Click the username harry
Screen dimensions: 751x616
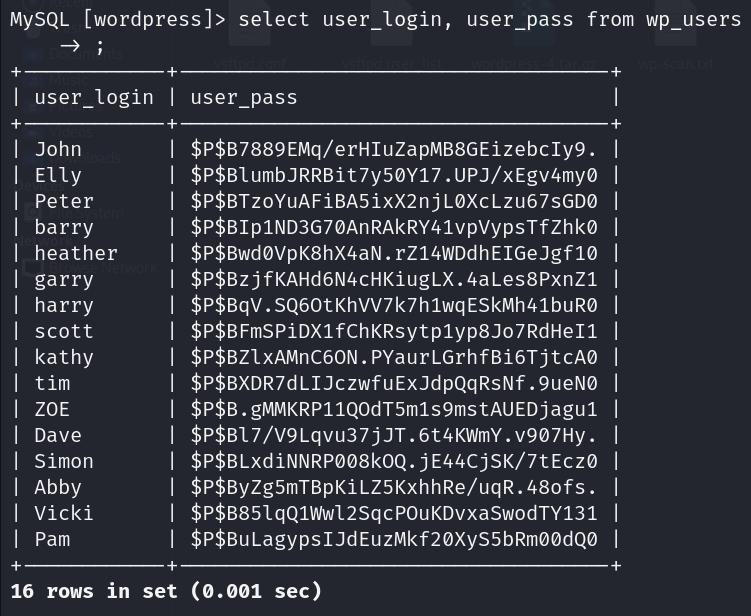click(64, 305)
